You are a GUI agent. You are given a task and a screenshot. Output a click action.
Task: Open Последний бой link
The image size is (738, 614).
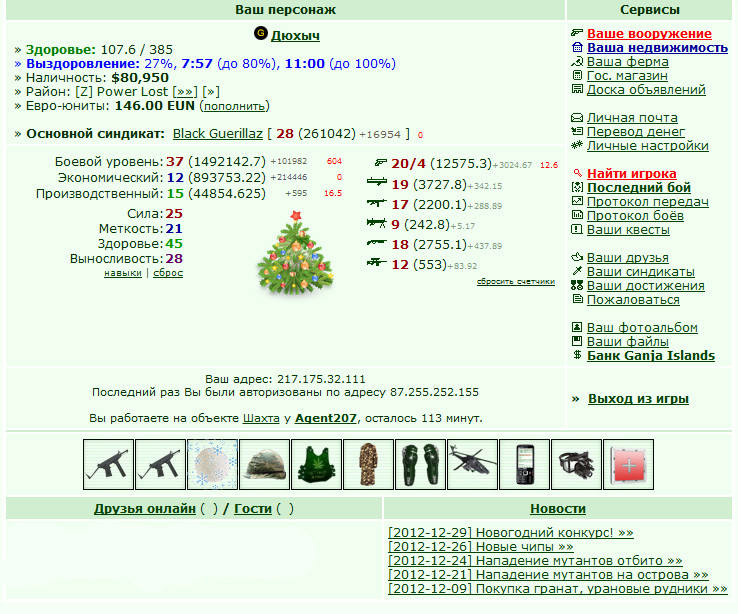pyautogui.click(x=639, y=187)
